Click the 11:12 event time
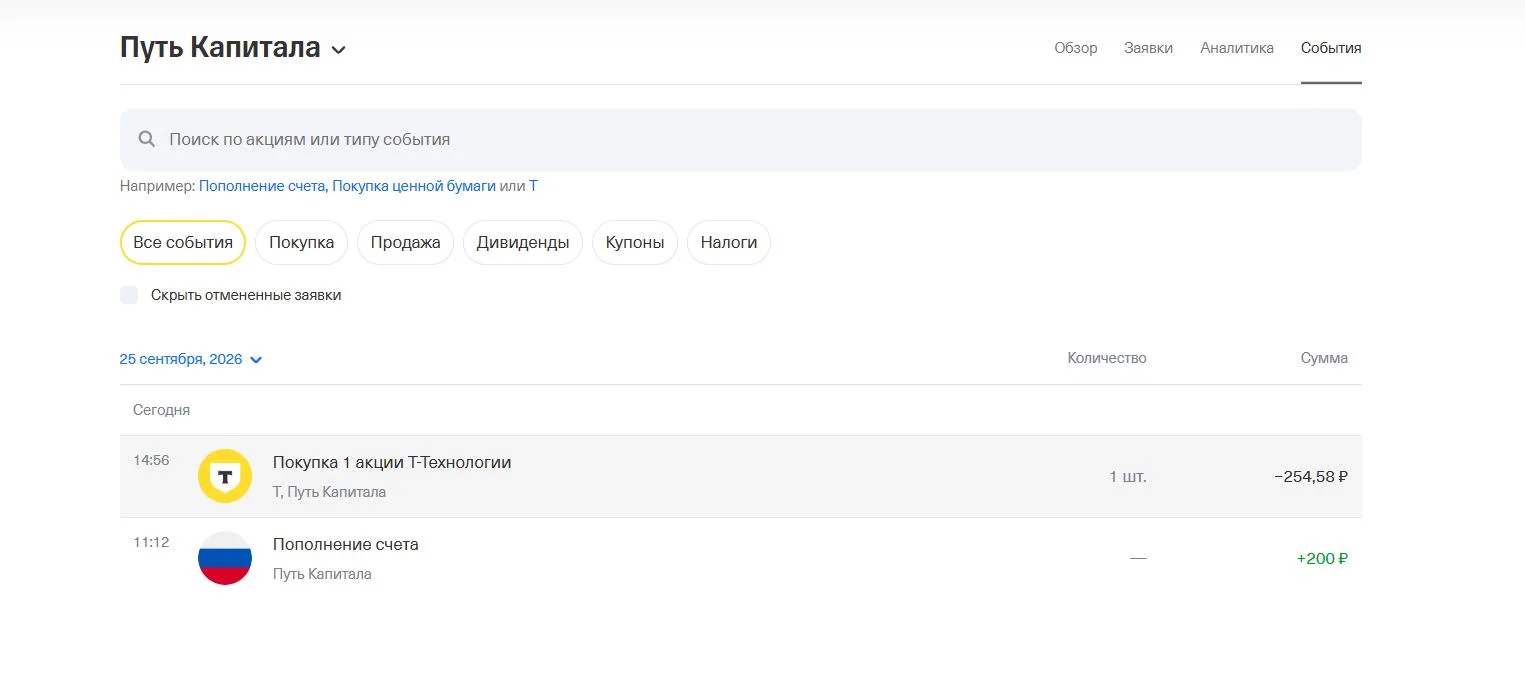This screenshot has height=692, width=1525. point(151,543)
